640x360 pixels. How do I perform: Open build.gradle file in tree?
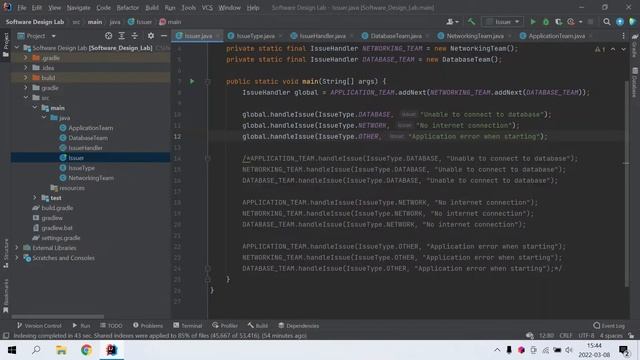(57, 208)
